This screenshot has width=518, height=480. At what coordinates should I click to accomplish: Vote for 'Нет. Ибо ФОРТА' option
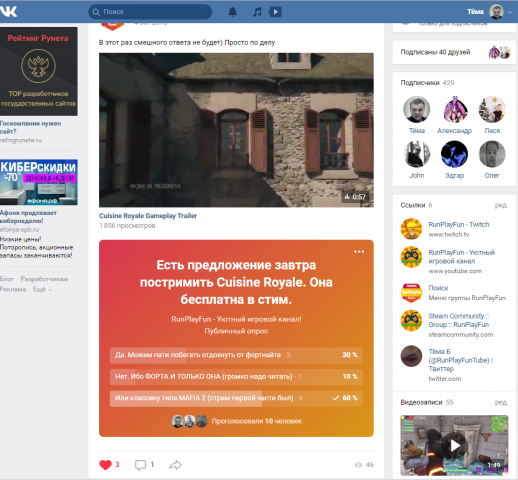[236, 377]
